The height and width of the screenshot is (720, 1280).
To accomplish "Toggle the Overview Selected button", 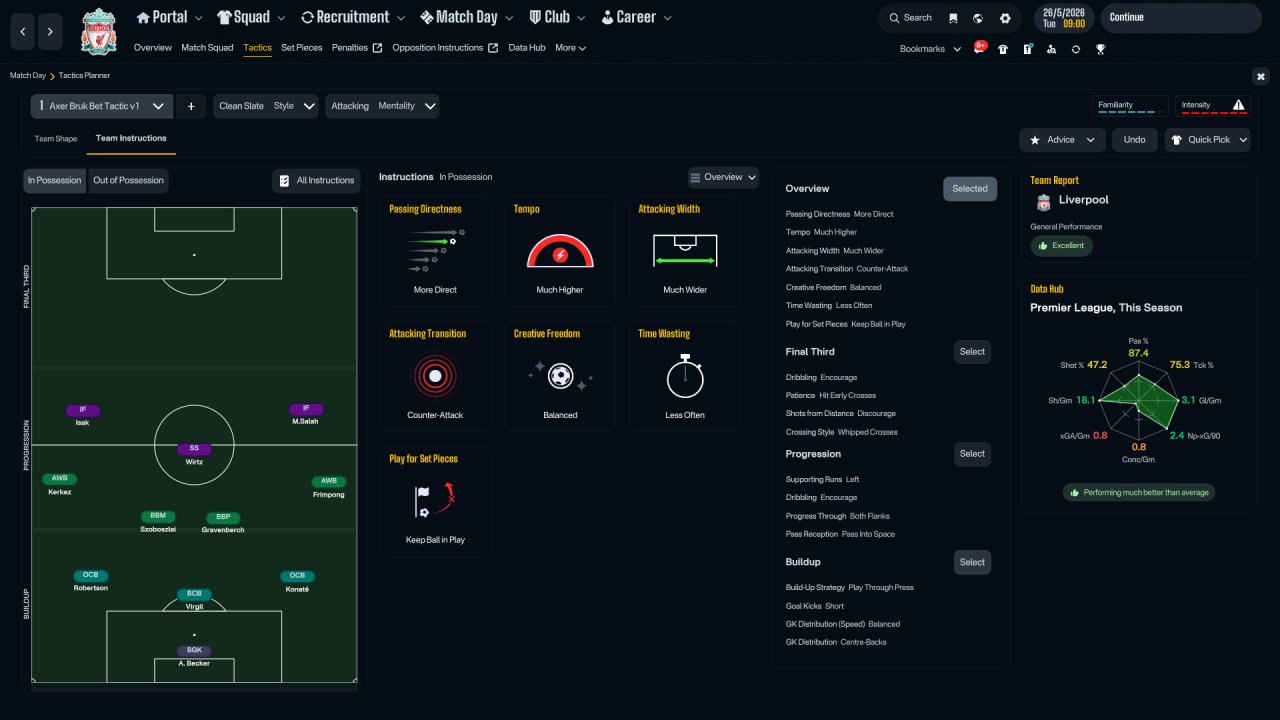I will click(970, 189).
